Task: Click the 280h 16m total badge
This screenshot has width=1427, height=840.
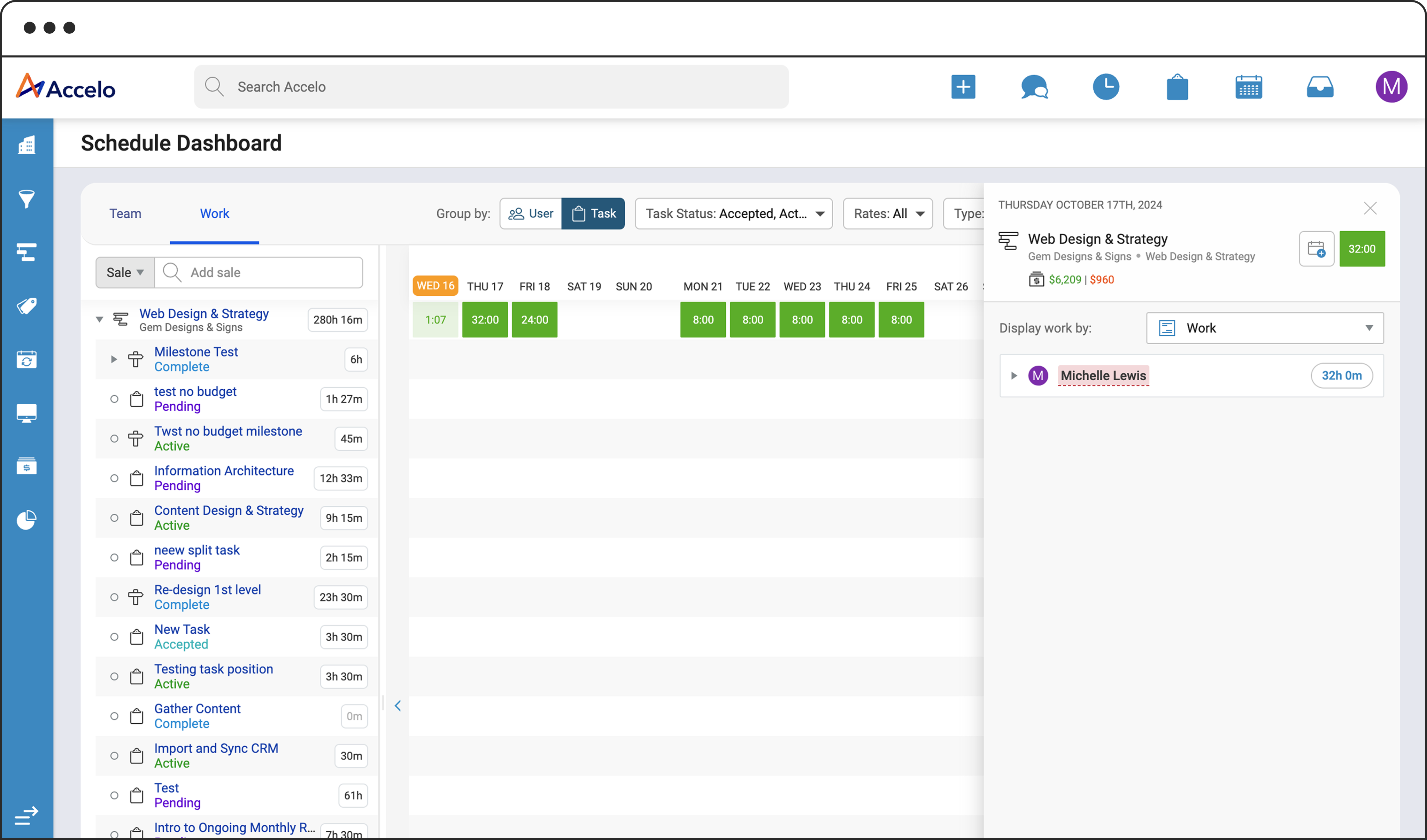Action: [x=338, y=320]
